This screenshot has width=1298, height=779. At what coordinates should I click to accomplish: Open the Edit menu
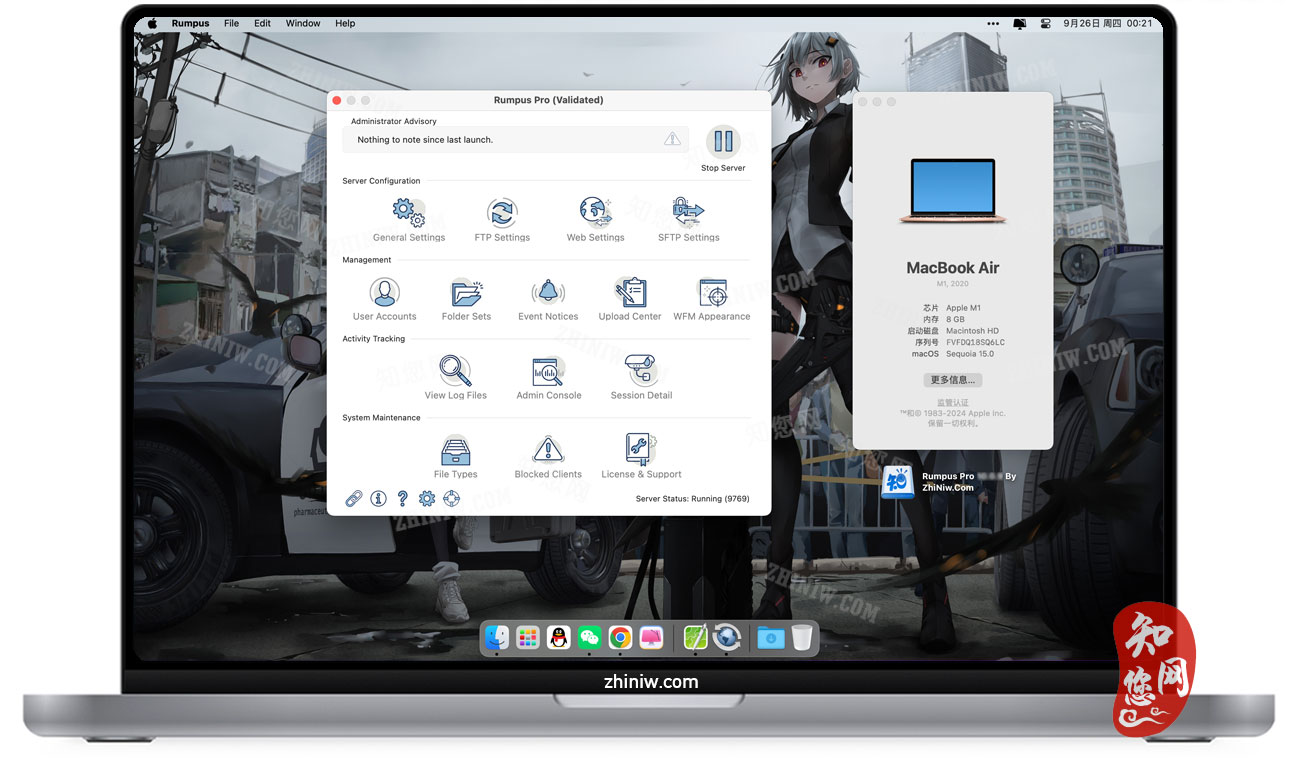[x=262, y=23]
